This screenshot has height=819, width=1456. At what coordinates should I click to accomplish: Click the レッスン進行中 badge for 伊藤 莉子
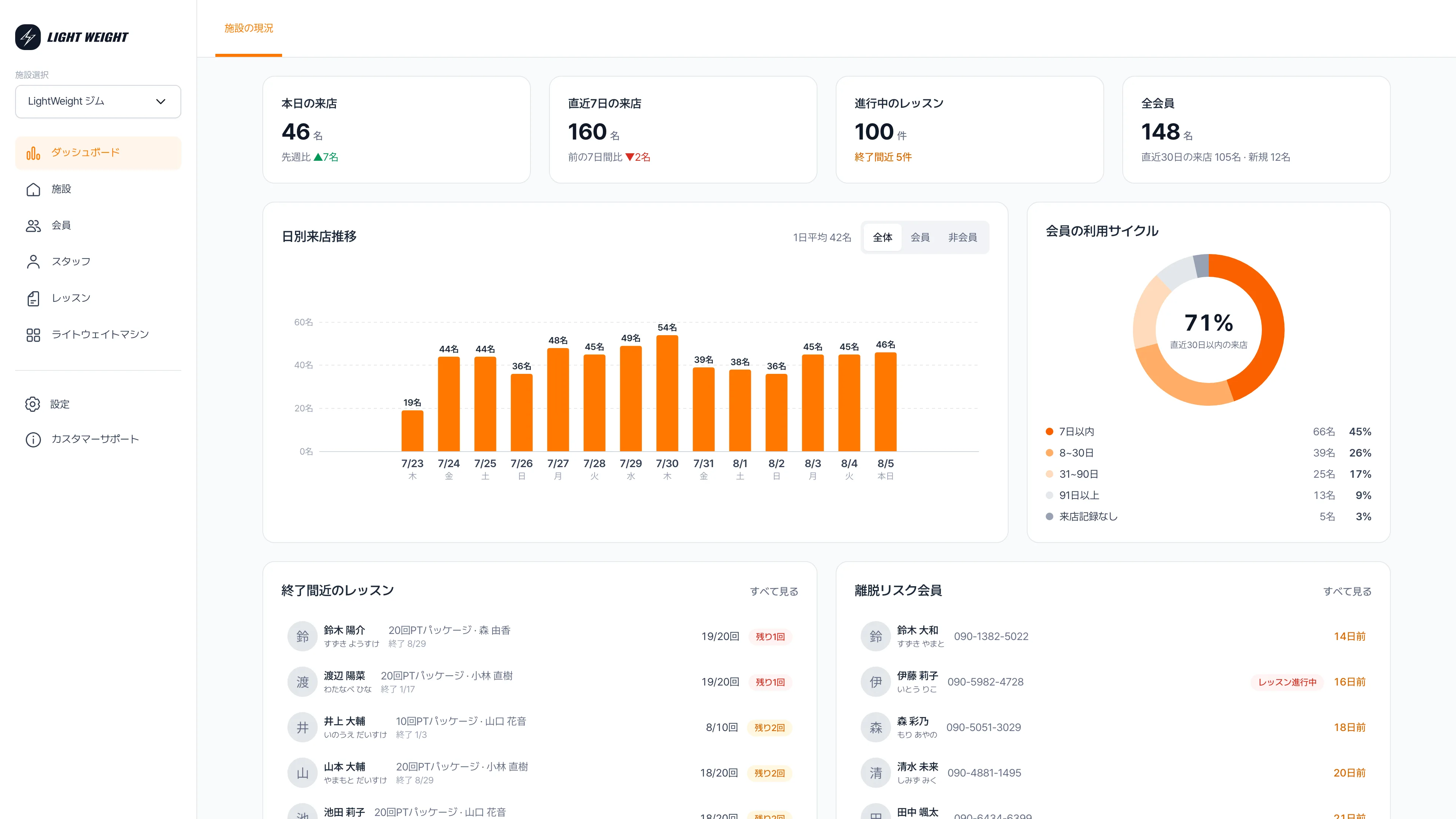tap(1287, 682)
